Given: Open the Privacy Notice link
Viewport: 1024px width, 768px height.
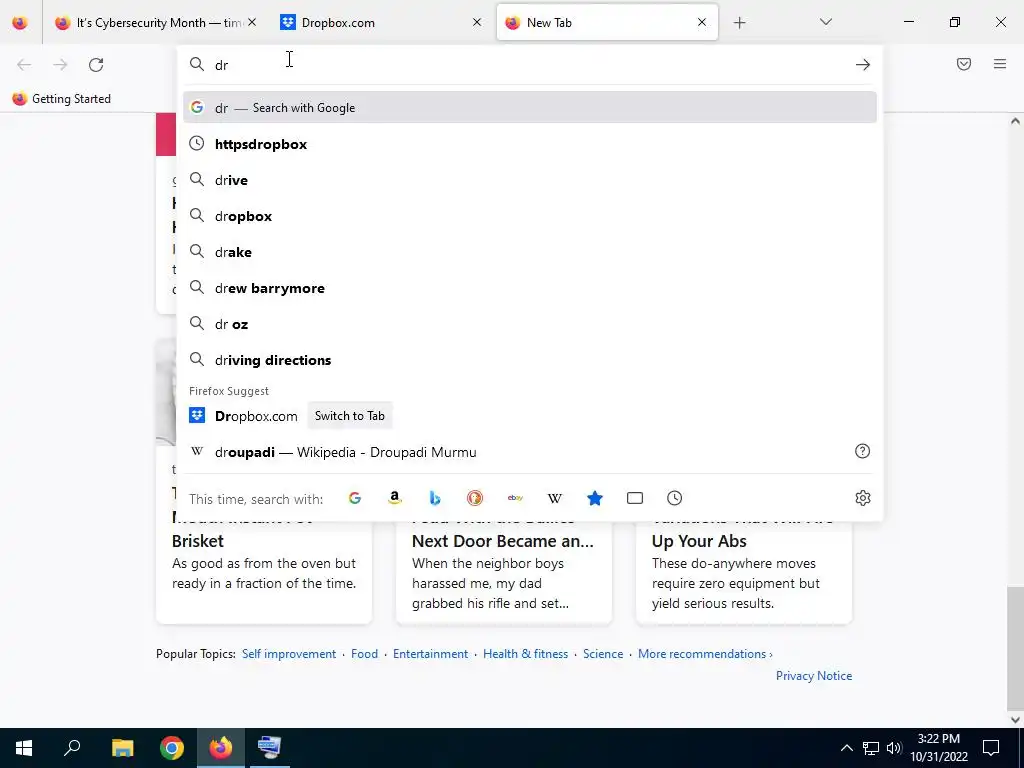Looking at the screenshot, I should 814,676.
